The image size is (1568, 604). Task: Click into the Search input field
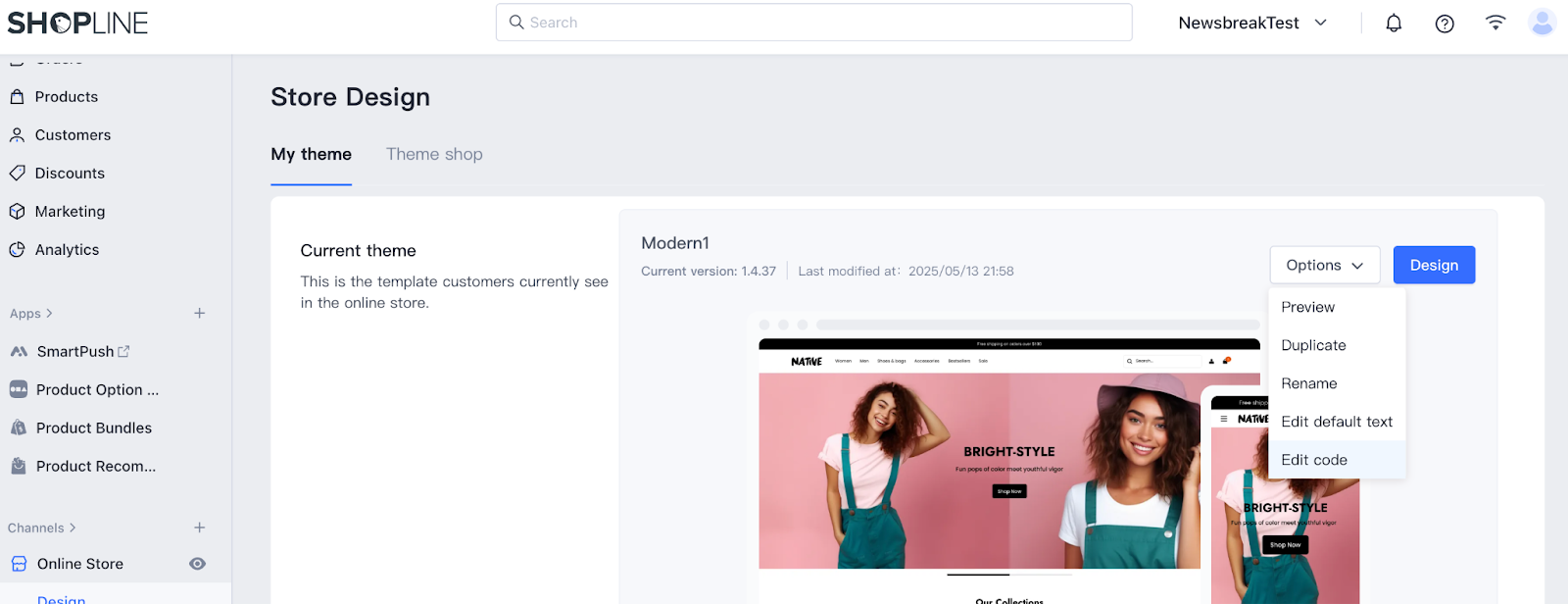[813, 22]
